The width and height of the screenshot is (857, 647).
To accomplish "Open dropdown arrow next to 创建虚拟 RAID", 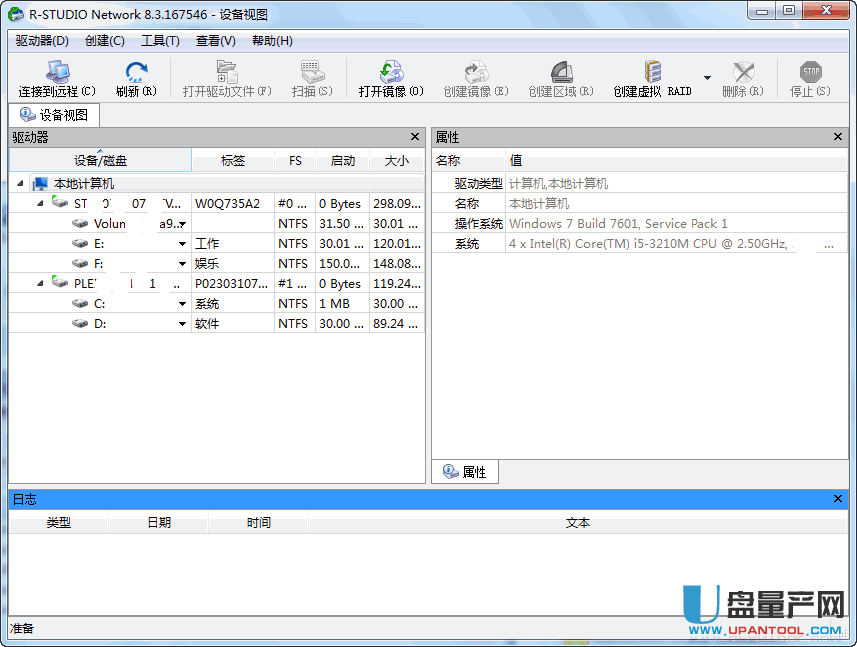I will click(x=707, y=78).
